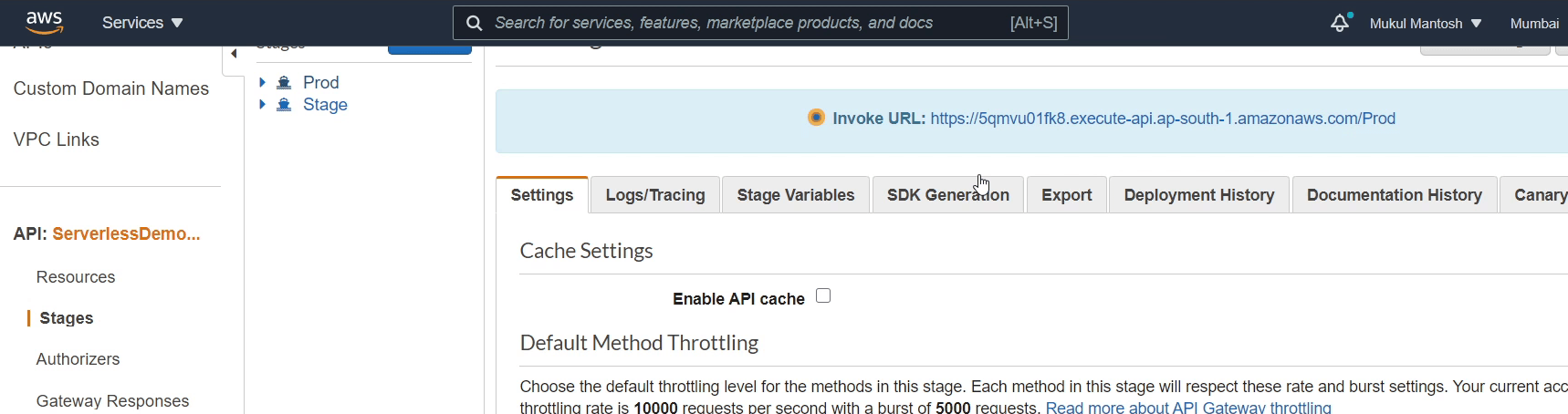Switch to the Logs/Tracing tab

pos(655,195)
